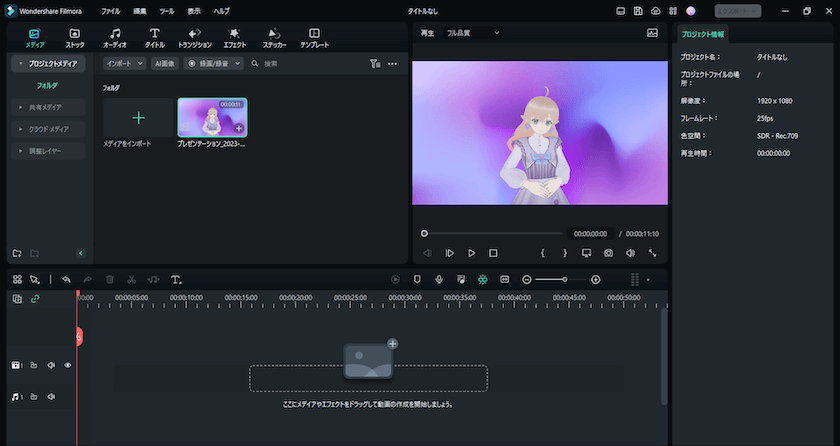840x446 pixels.
Task: Click the next frame playback button
Action: click(449, 253)
